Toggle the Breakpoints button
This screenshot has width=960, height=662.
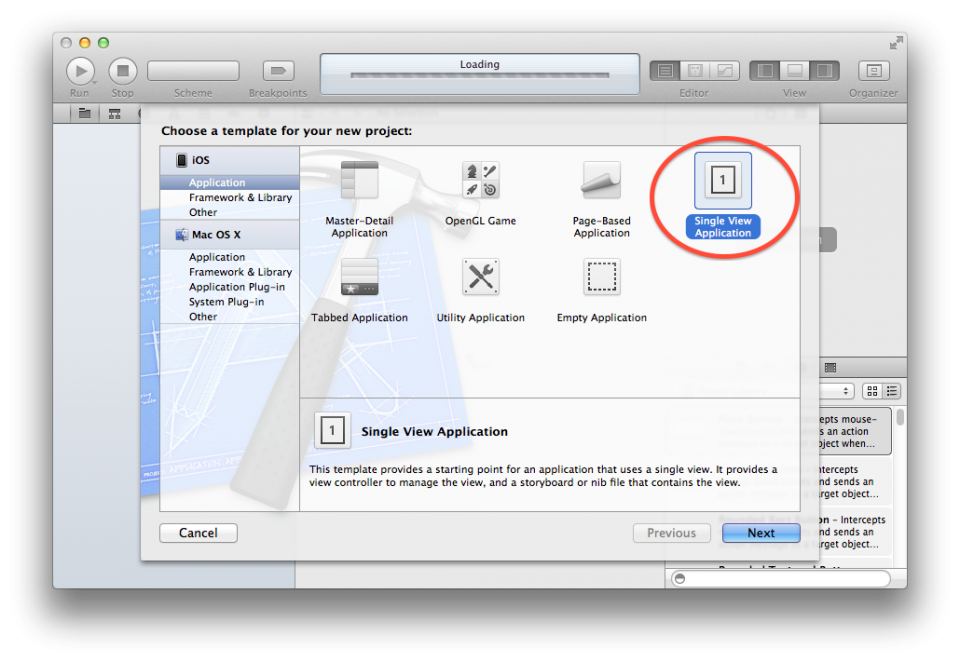(278, 71)
